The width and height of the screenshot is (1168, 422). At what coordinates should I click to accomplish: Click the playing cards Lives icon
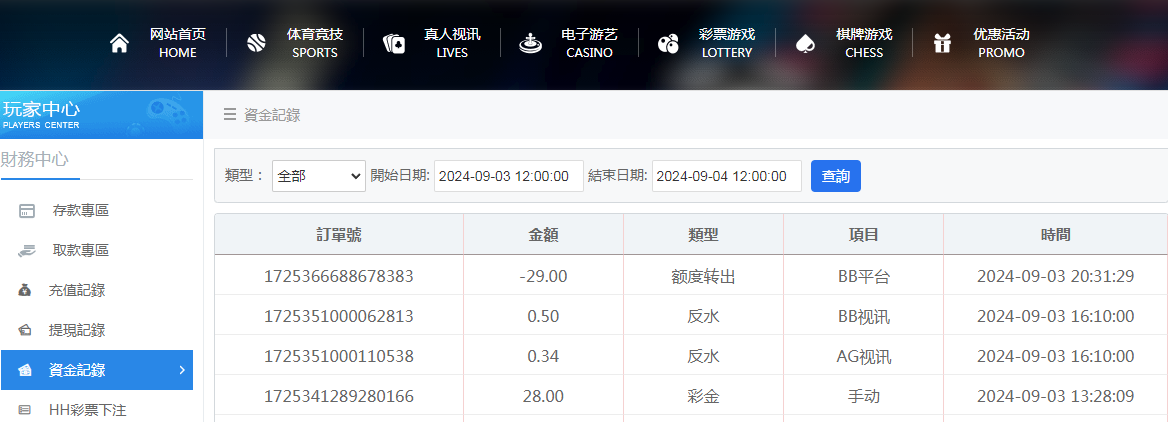click(394, 43)
